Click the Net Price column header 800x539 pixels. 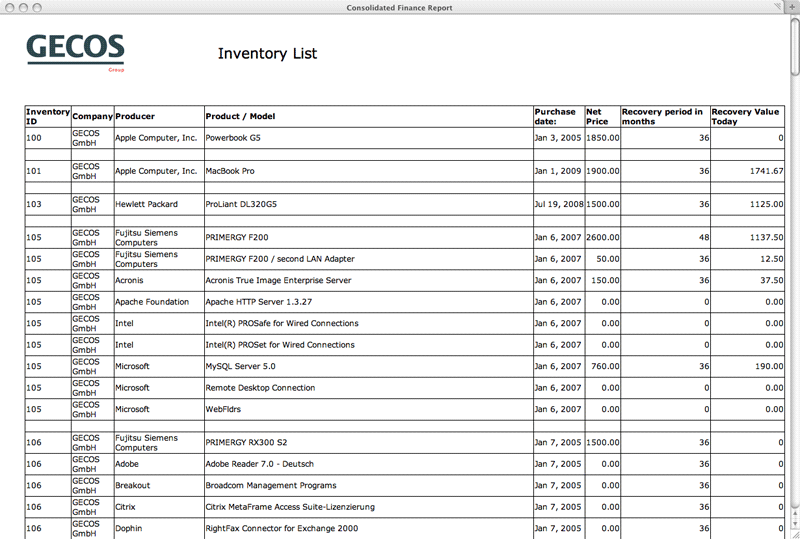[603, 116]
